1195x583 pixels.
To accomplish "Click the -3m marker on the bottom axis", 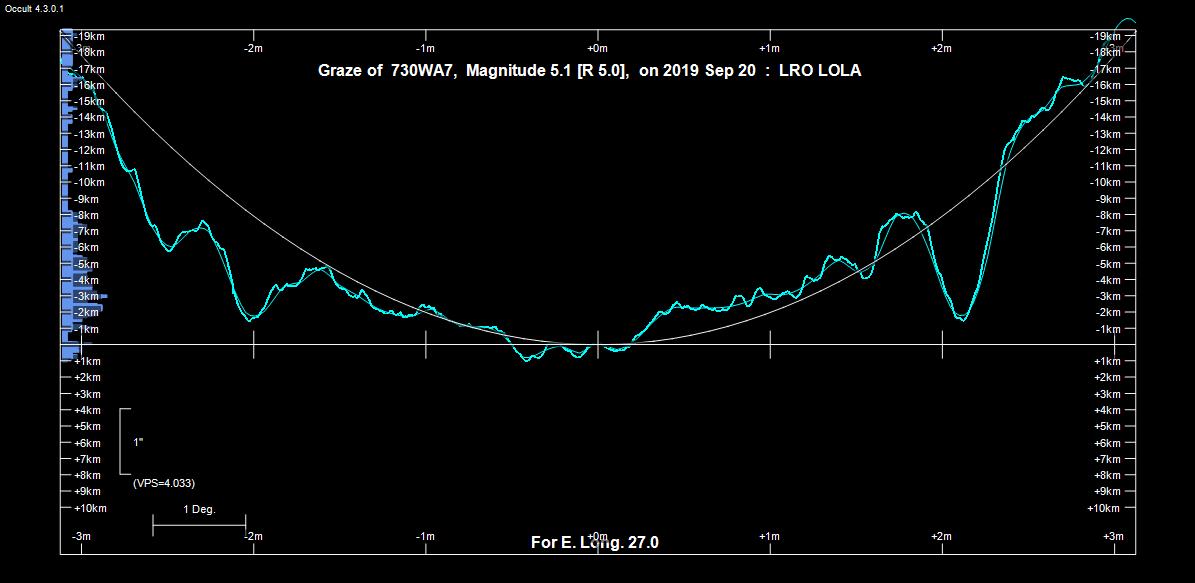I will 81,537.
